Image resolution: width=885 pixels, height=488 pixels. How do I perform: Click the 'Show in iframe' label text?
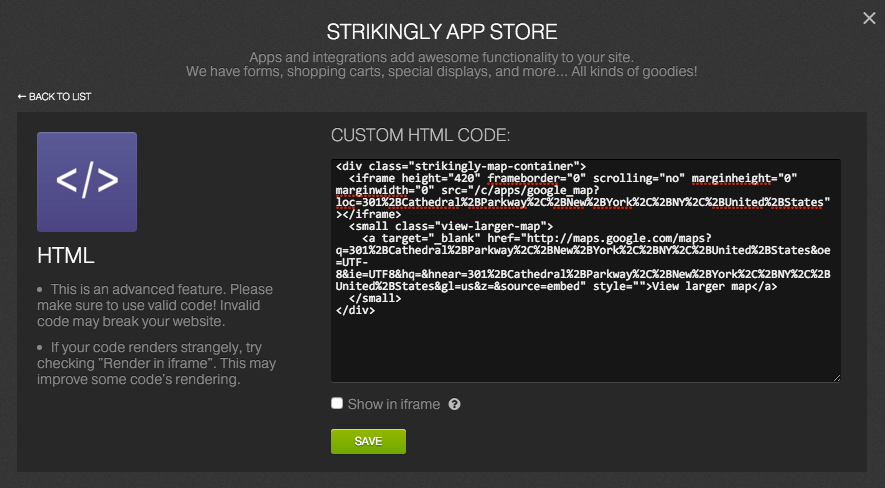[393, 405]
